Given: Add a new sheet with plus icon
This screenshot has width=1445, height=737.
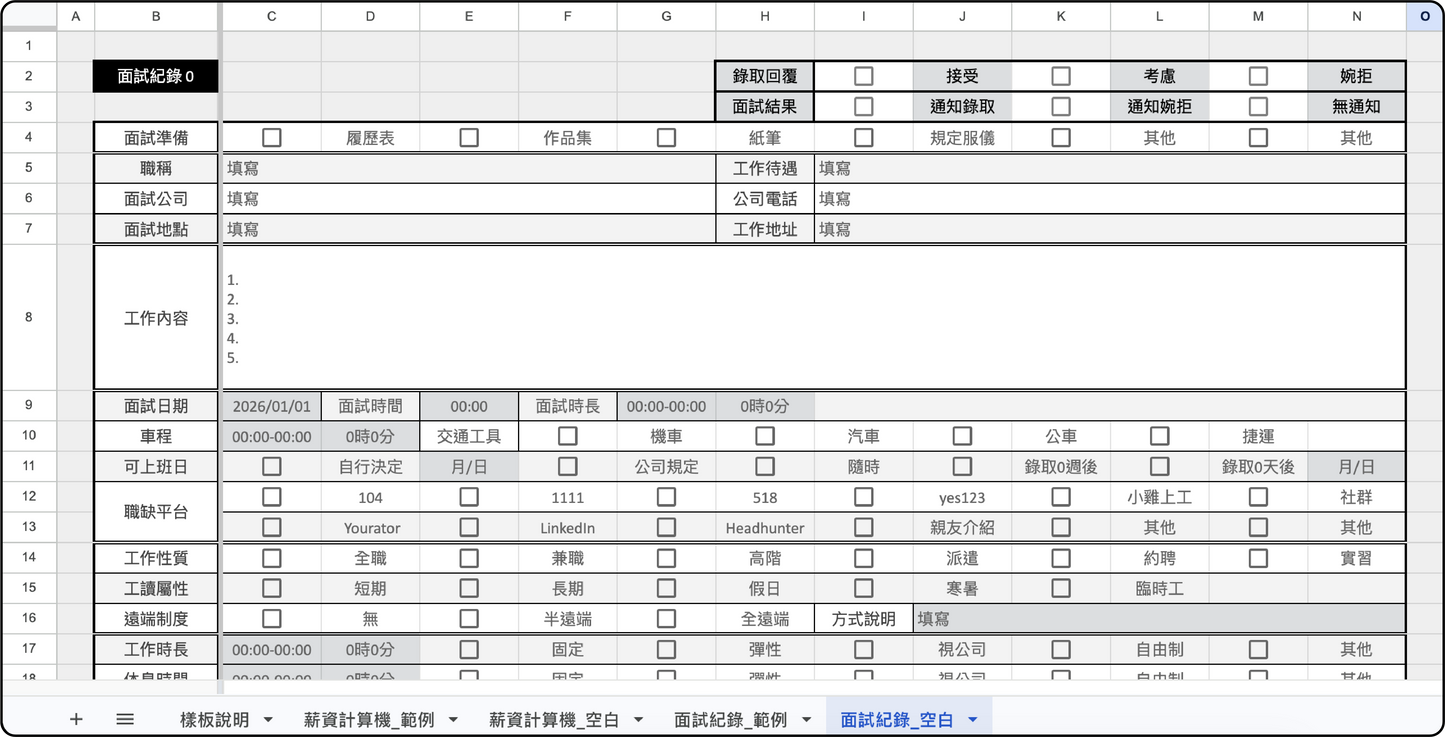Looking at the screenshot, I should coord(76,719).
